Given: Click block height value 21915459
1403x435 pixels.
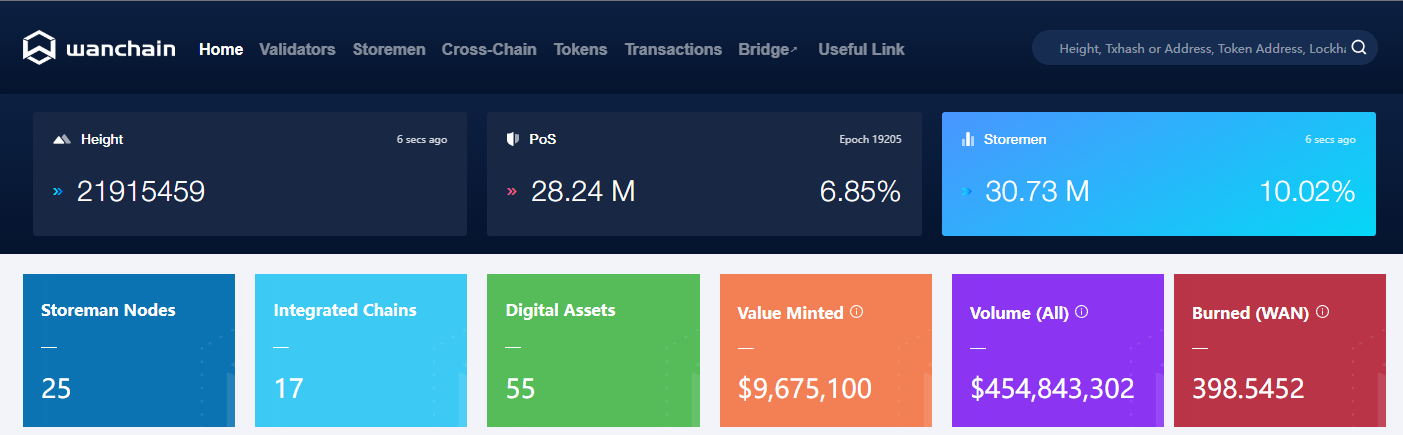Looking at the screenshot, I should (141, 191).
